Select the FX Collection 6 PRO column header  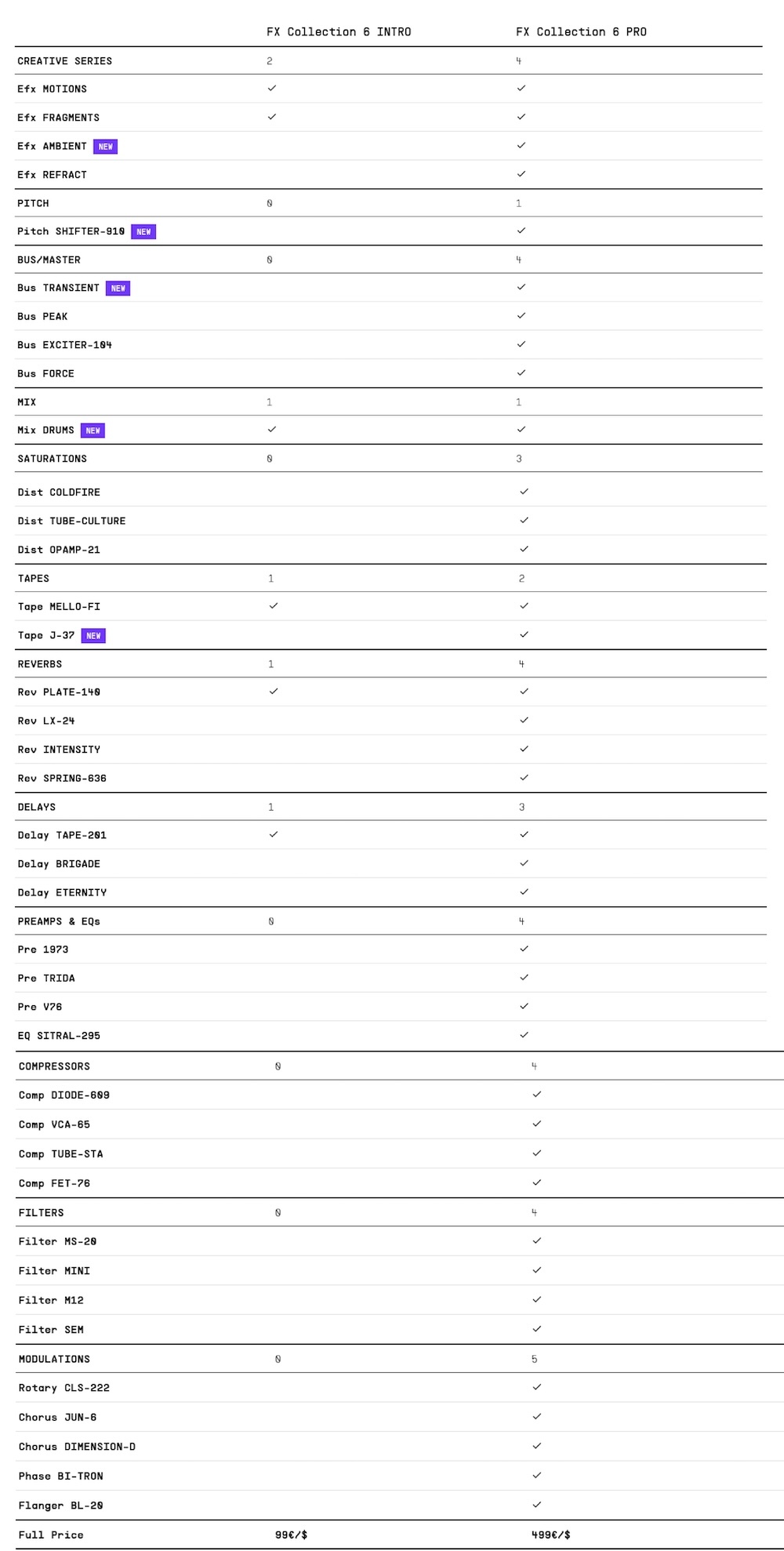[x=581, y=32]
